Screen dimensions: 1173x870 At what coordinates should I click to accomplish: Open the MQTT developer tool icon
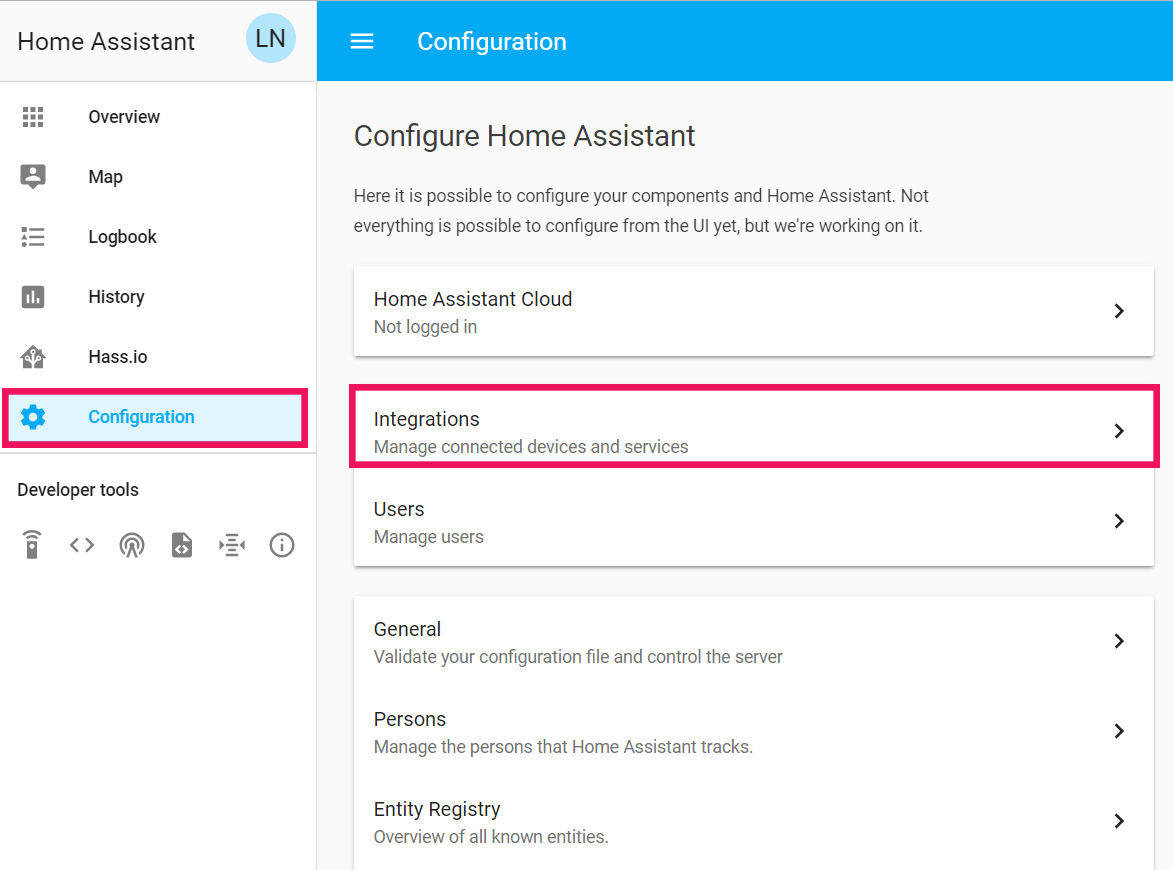click(x=232, y=545)
